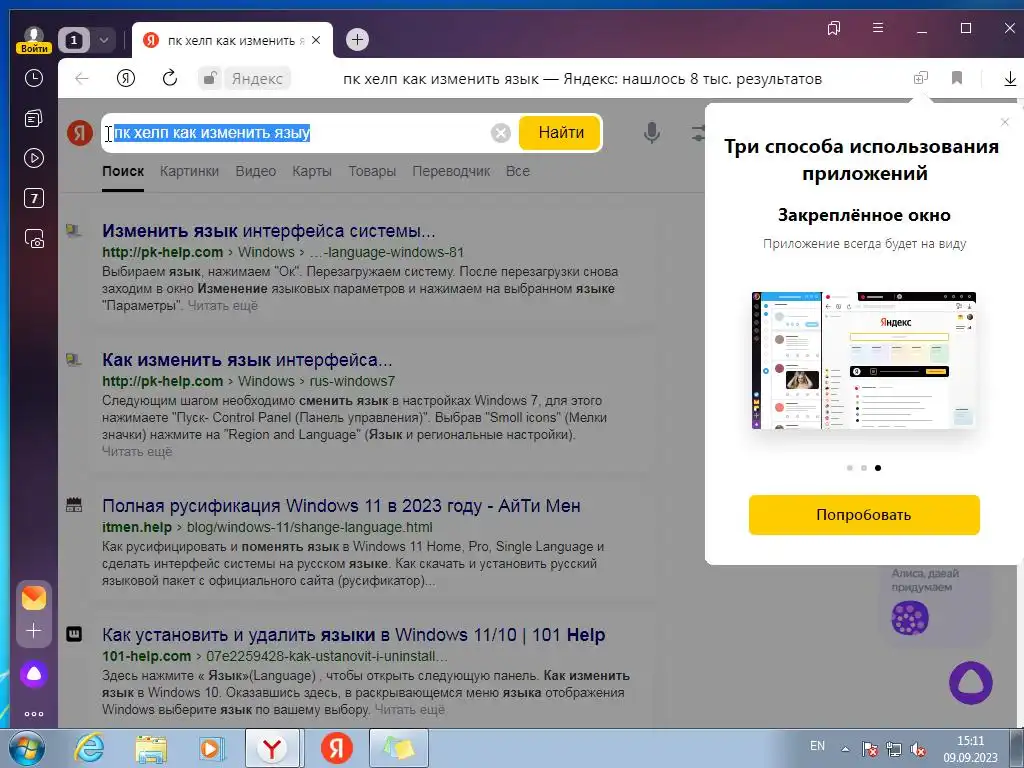The image size is (1024, 768).
Task: Close the пк хелп как изменить tab
Action: [316, 40]
